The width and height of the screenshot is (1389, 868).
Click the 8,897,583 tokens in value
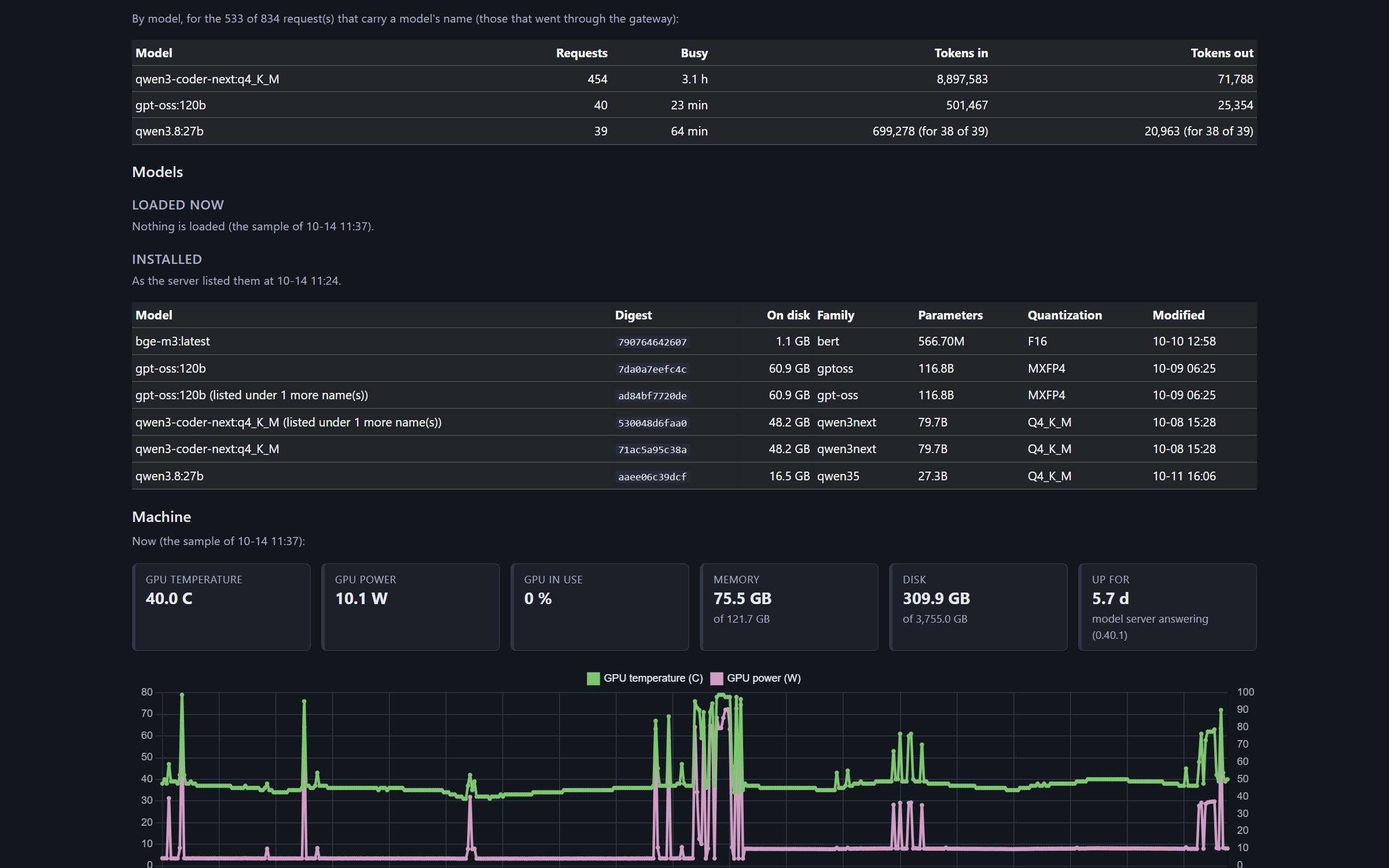pyautogui.click(x=962, y=79)
